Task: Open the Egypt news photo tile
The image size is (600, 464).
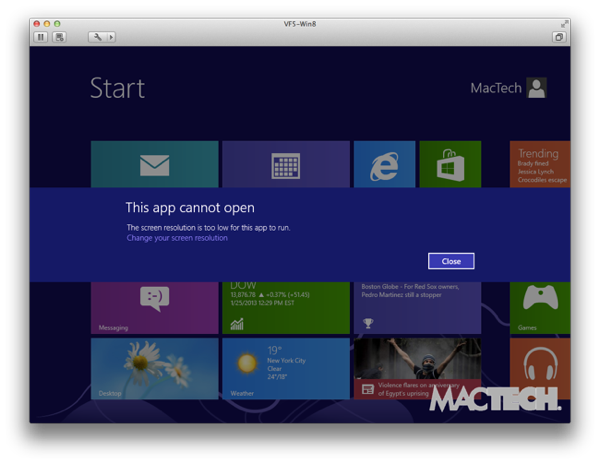Action: tap(417, 368)
